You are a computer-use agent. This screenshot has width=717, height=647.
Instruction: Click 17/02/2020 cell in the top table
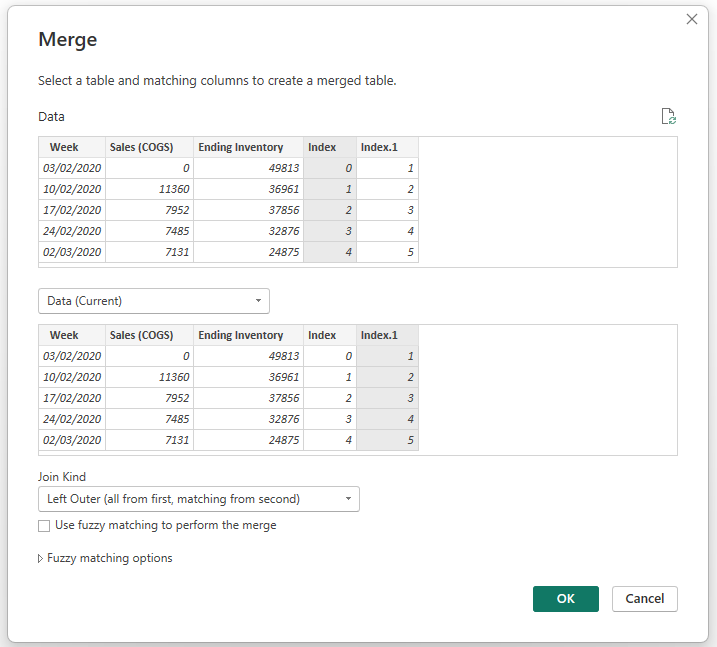(72, 210)
